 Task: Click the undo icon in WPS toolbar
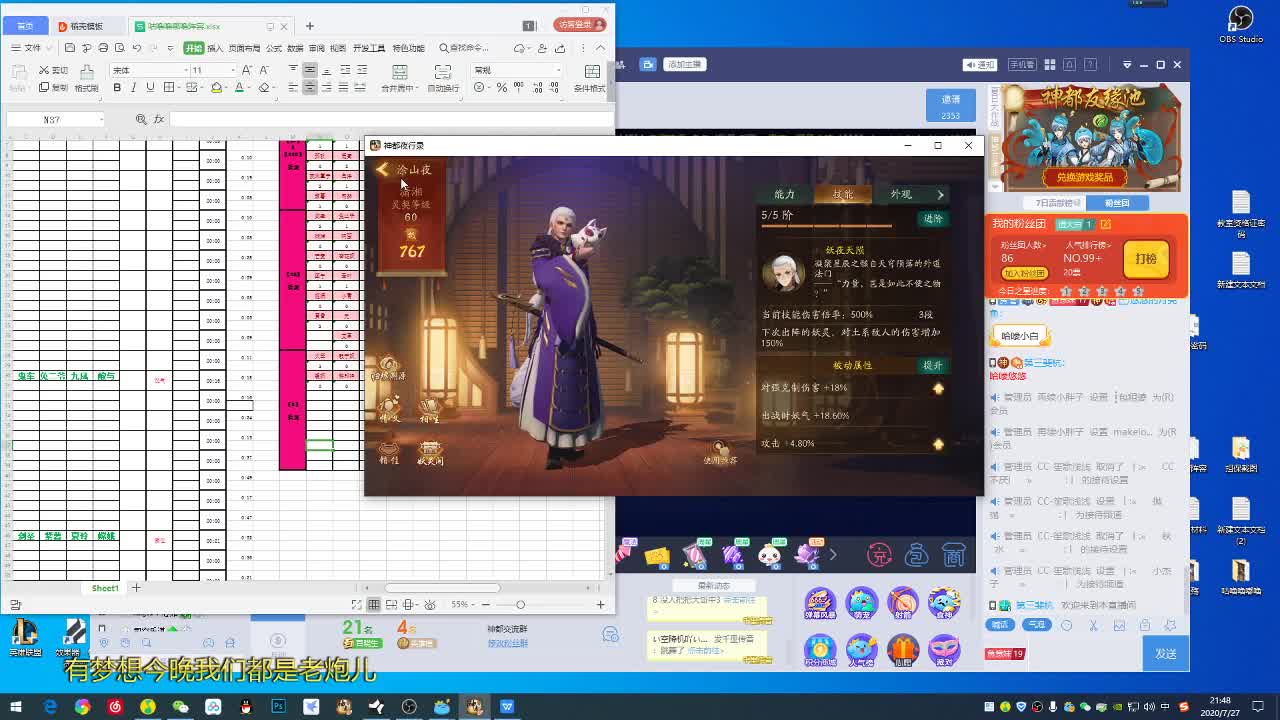[136, 48]
